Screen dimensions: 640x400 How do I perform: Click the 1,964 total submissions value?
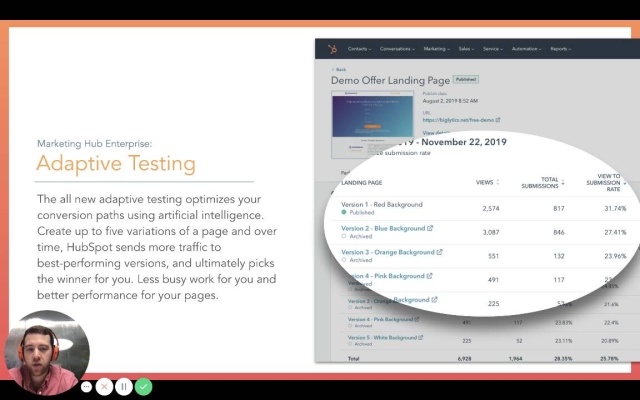coord(516,359)
